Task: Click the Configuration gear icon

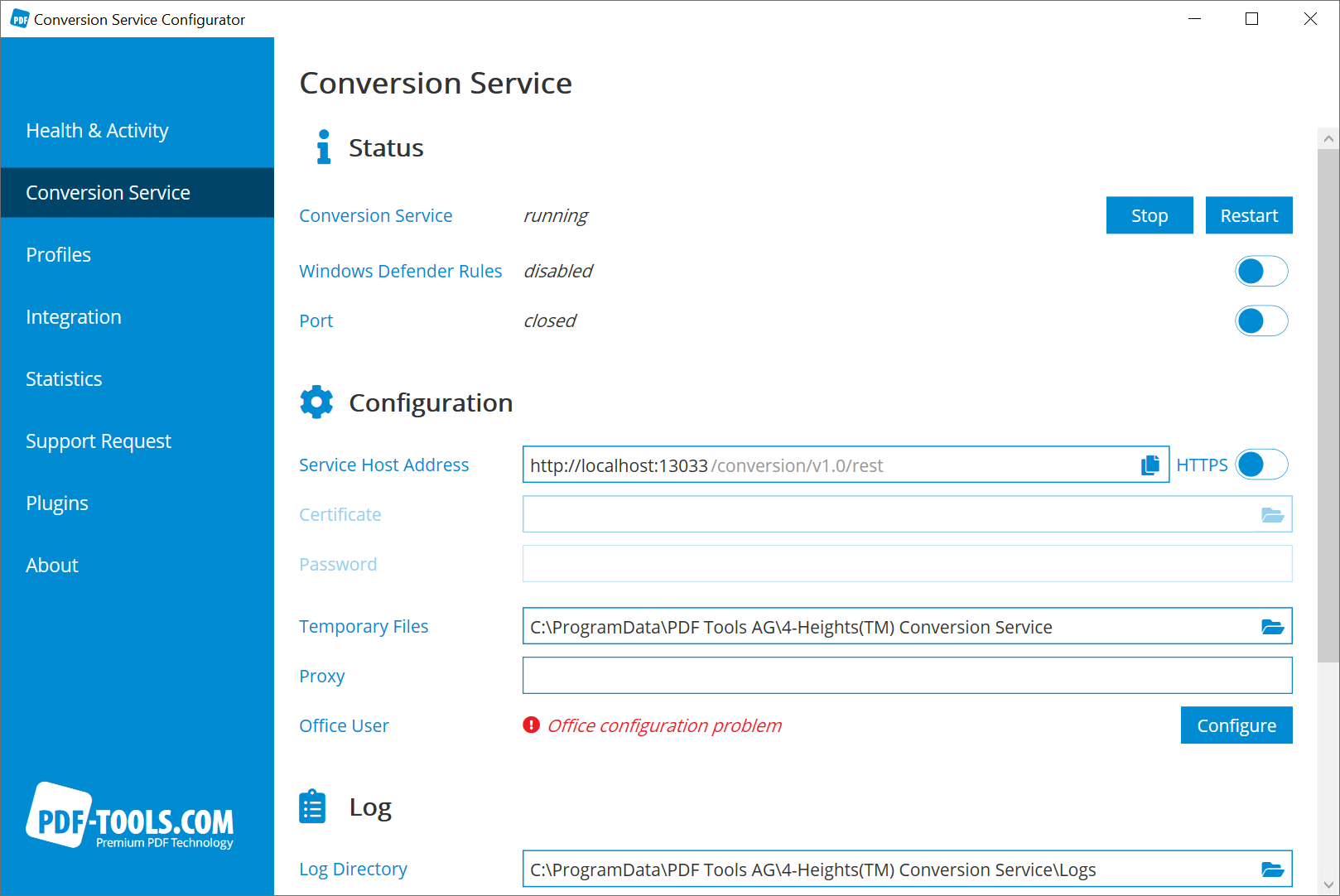Action: coord(316,402)
